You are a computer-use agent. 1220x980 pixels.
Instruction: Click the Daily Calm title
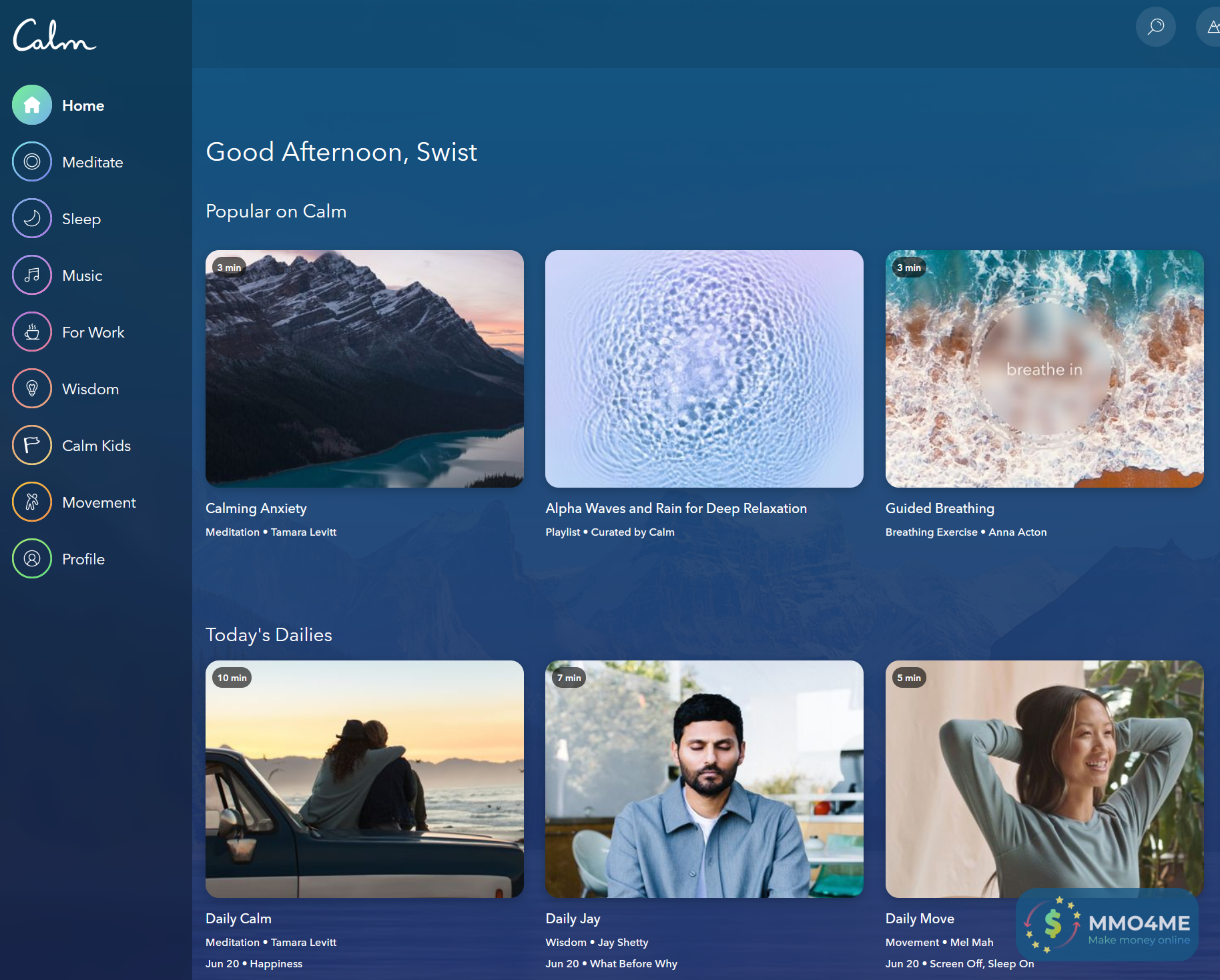point(238,919)
